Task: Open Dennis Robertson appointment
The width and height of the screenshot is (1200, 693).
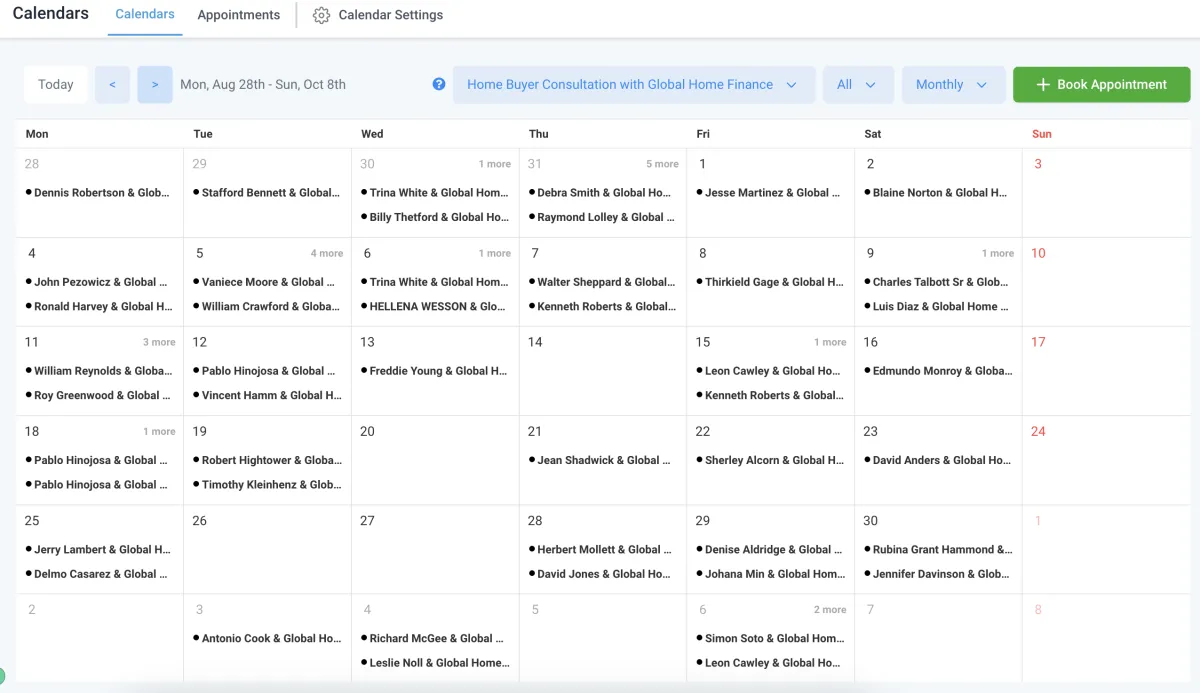Action: click(x=98, y=193)
